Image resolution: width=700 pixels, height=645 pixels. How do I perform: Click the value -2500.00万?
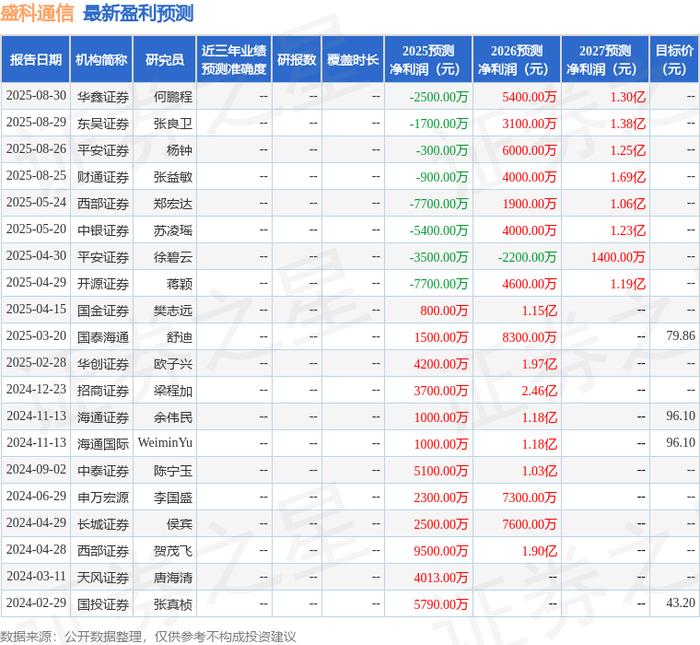pyautogui.click(x=439, y=96)
